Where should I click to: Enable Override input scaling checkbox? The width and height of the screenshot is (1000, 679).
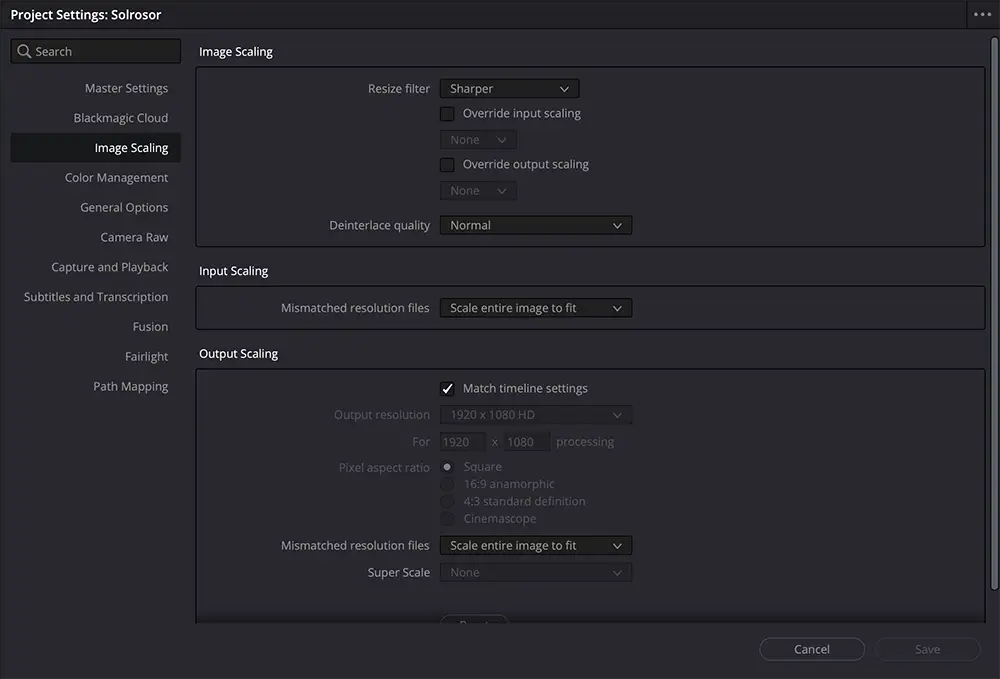tap(447, 113)
